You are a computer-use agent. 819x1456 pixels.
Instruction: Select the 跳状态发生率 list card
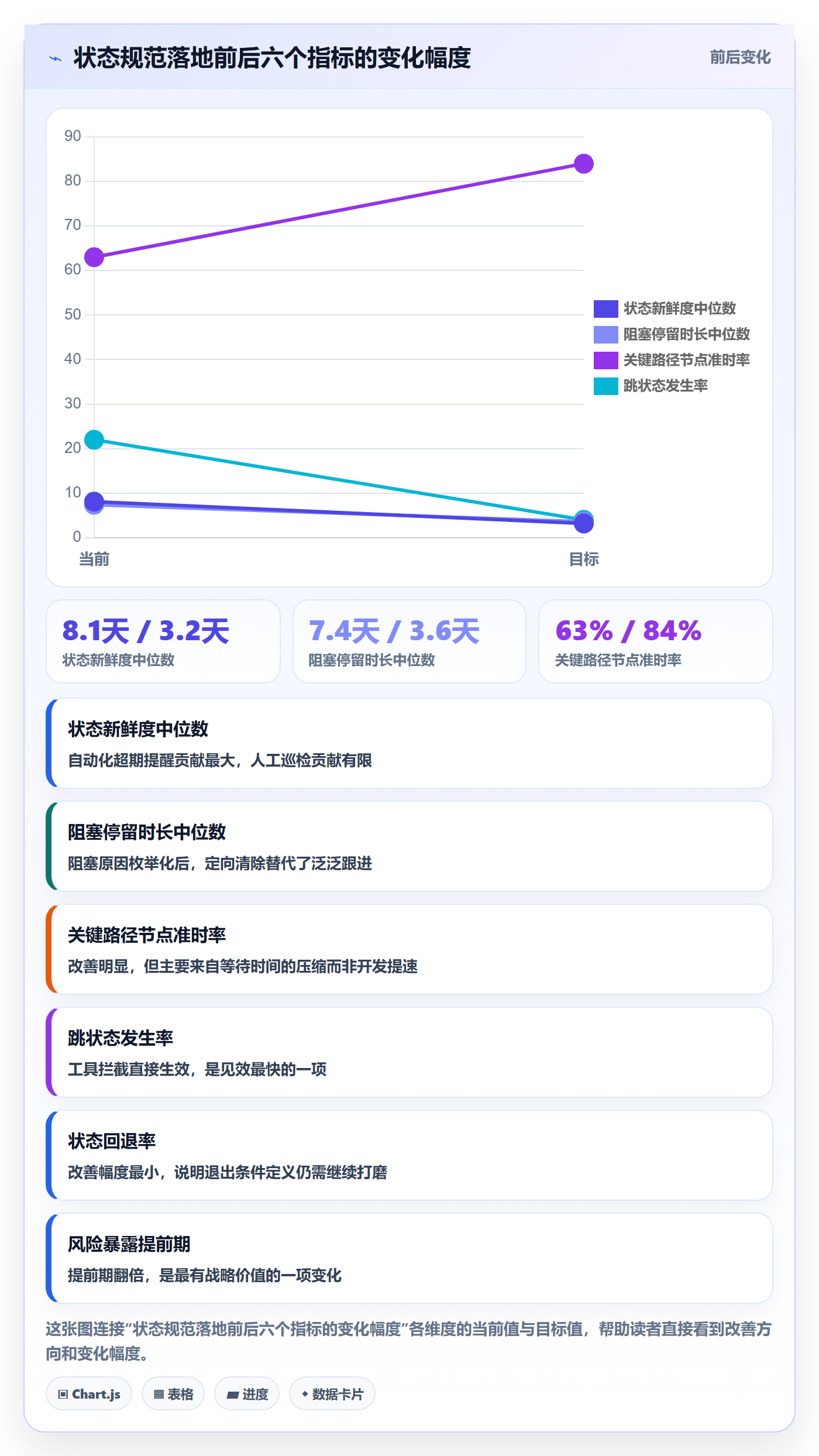point(409,1052)
